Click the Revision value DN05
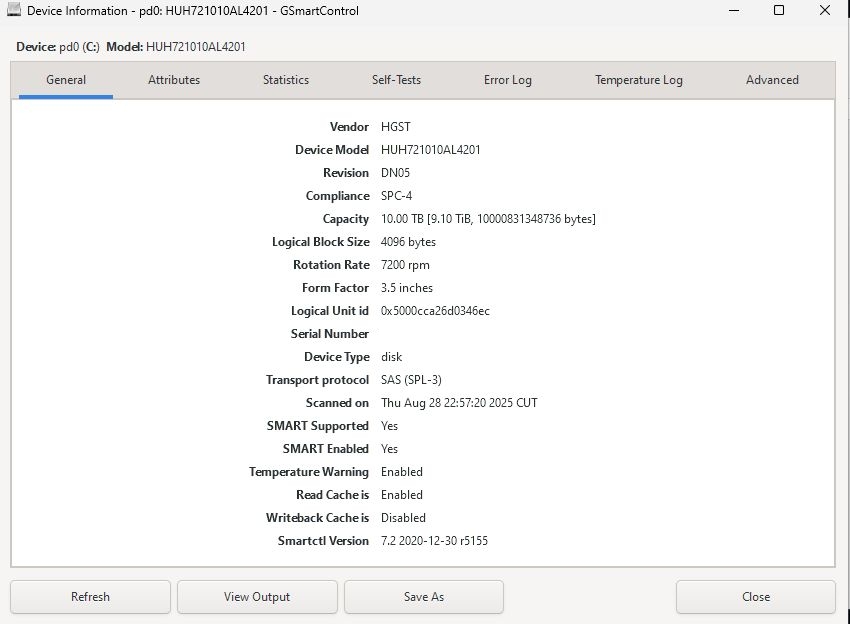The width and height of the screenshot is (850, 624). tap(395, 173)
